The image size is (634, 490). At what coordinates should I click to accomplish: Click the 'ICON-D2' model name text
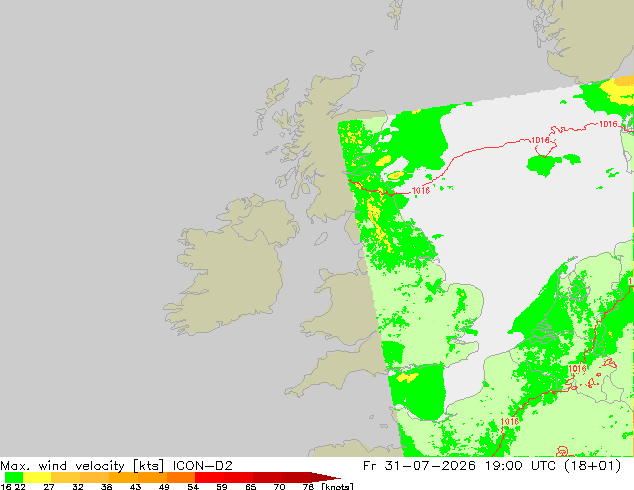point(203,466)
